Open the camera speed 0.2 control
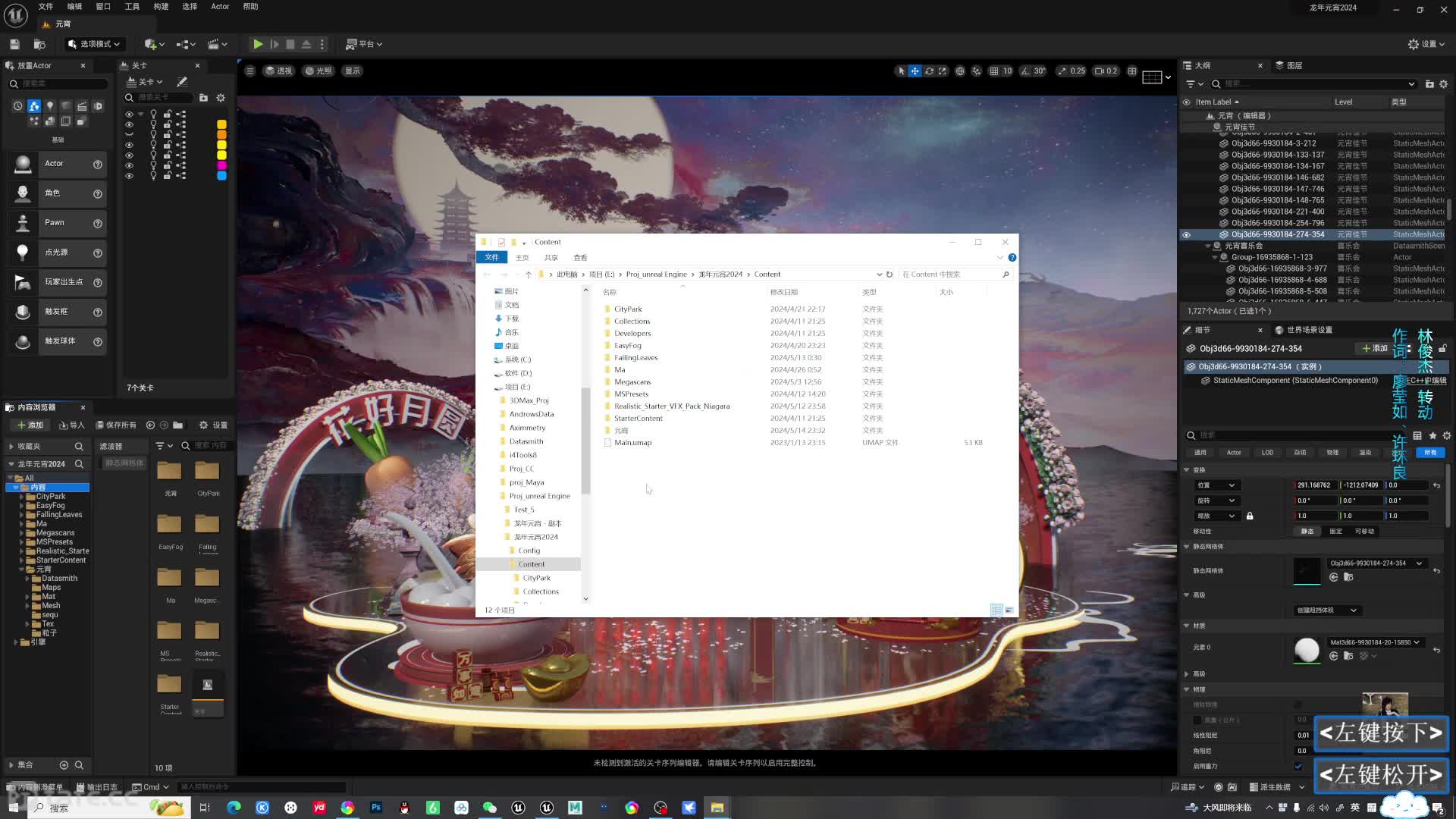 [x=1106, y=71]
